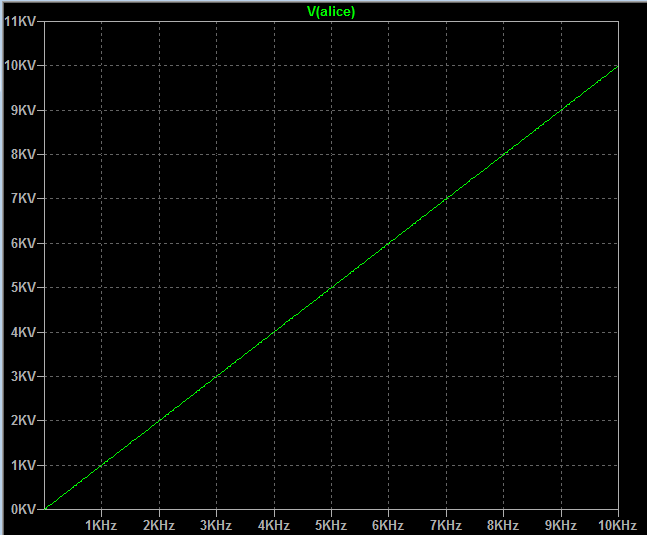The width and height of the screenshot is (647, 535).
Task: Click the 9KV y-axis label
Action: [24, 110]
